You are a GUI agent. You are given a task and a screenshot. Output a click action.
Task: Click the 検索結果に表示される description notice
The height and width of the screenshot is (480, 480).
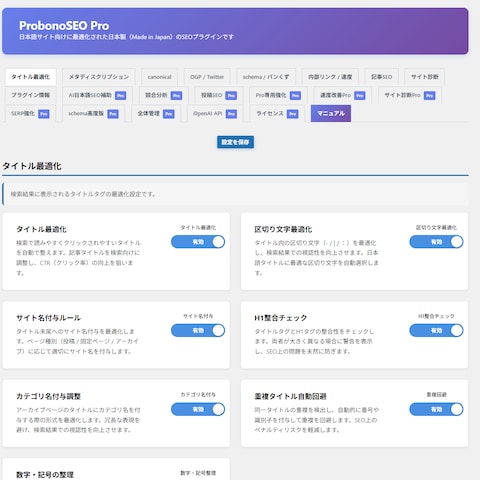pos(235,194)
